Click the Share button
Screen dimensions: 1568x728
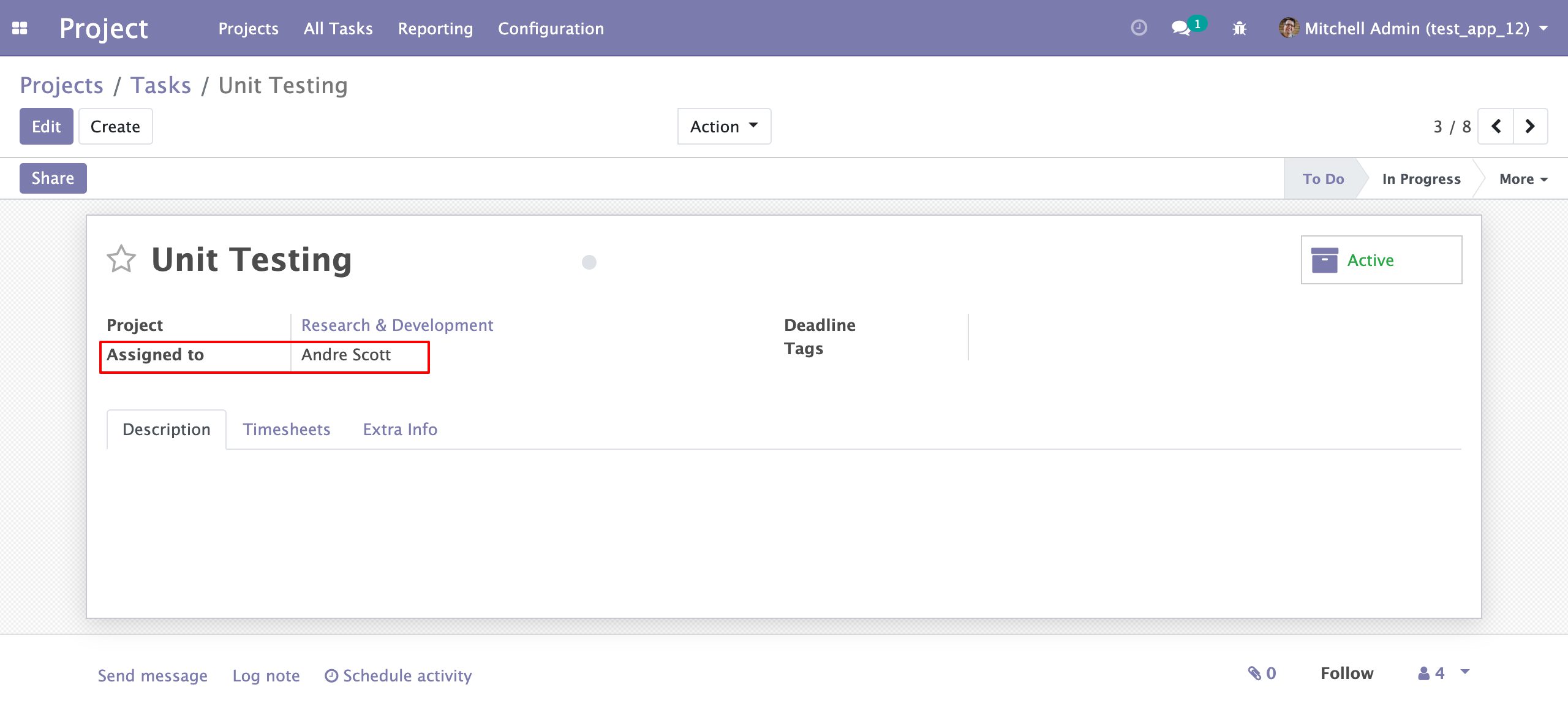[53, 178]
